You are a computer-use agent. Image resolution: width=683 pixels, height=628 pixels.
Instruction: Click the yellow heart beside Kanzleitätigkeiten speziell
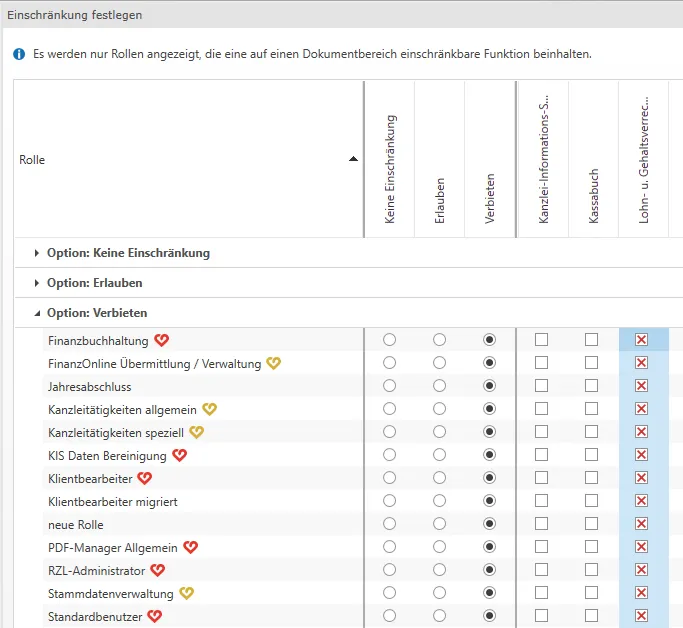(x=196, y=432)
